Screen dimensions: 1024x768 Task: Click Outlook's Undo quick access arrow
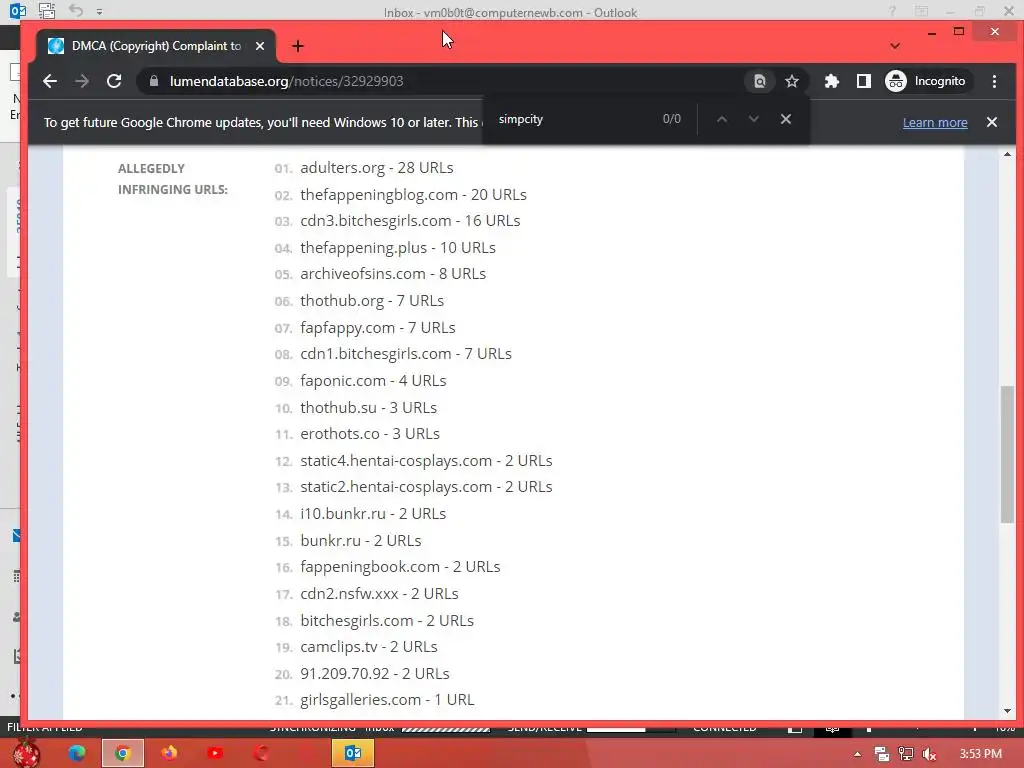(76, 11)
